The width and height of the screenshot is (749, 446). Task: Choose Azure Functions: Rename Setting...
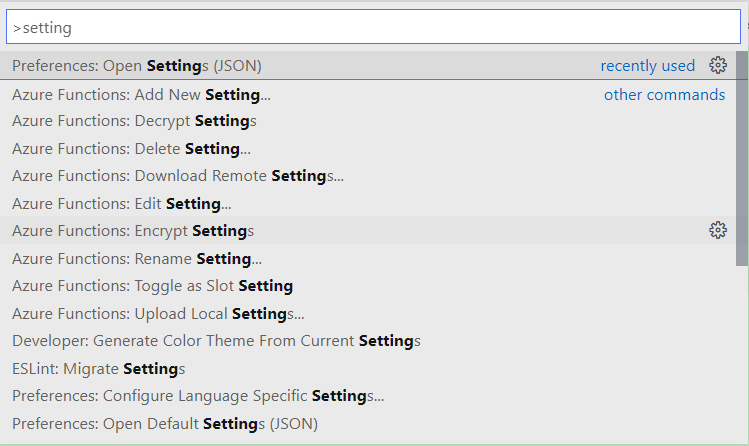pos(368,258)
